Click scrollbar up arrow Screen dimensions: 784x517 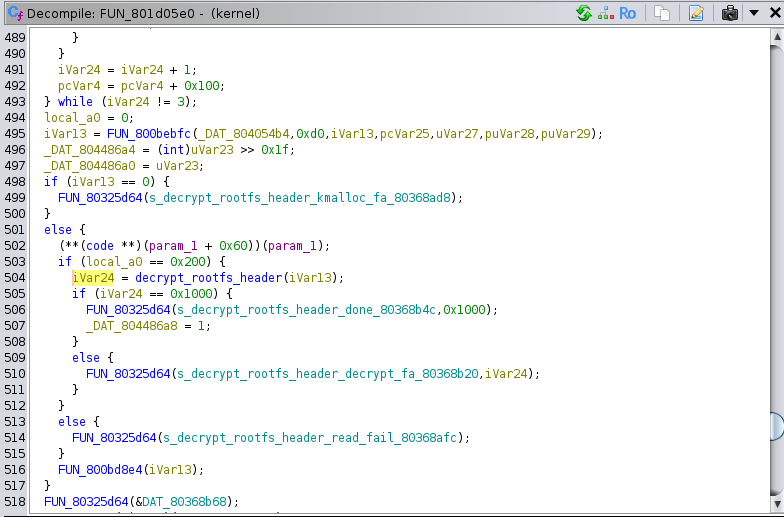pos(777,36)
